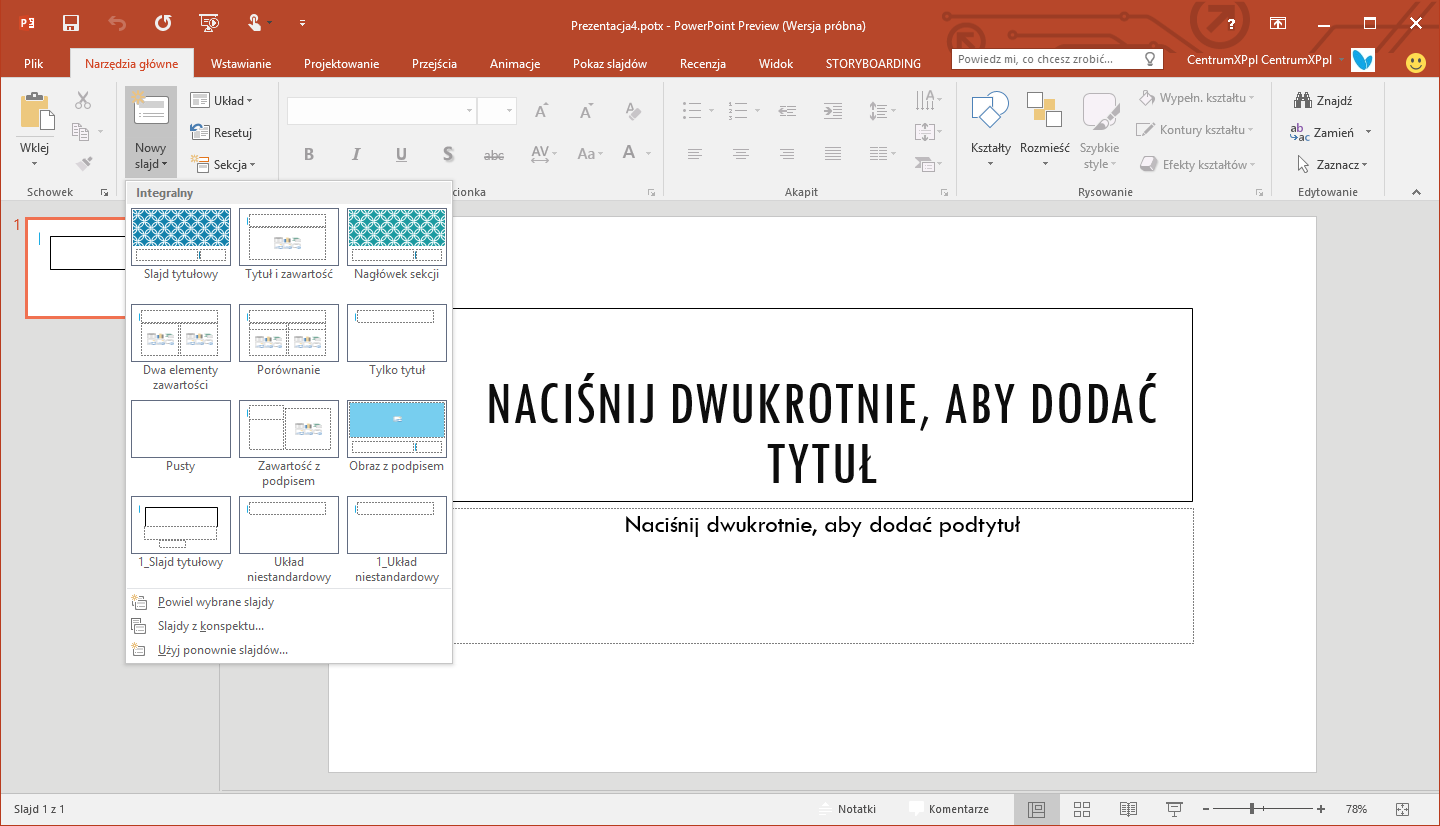
Task: Open the Sekcja dropdown
Action: [x=222, y=164]
